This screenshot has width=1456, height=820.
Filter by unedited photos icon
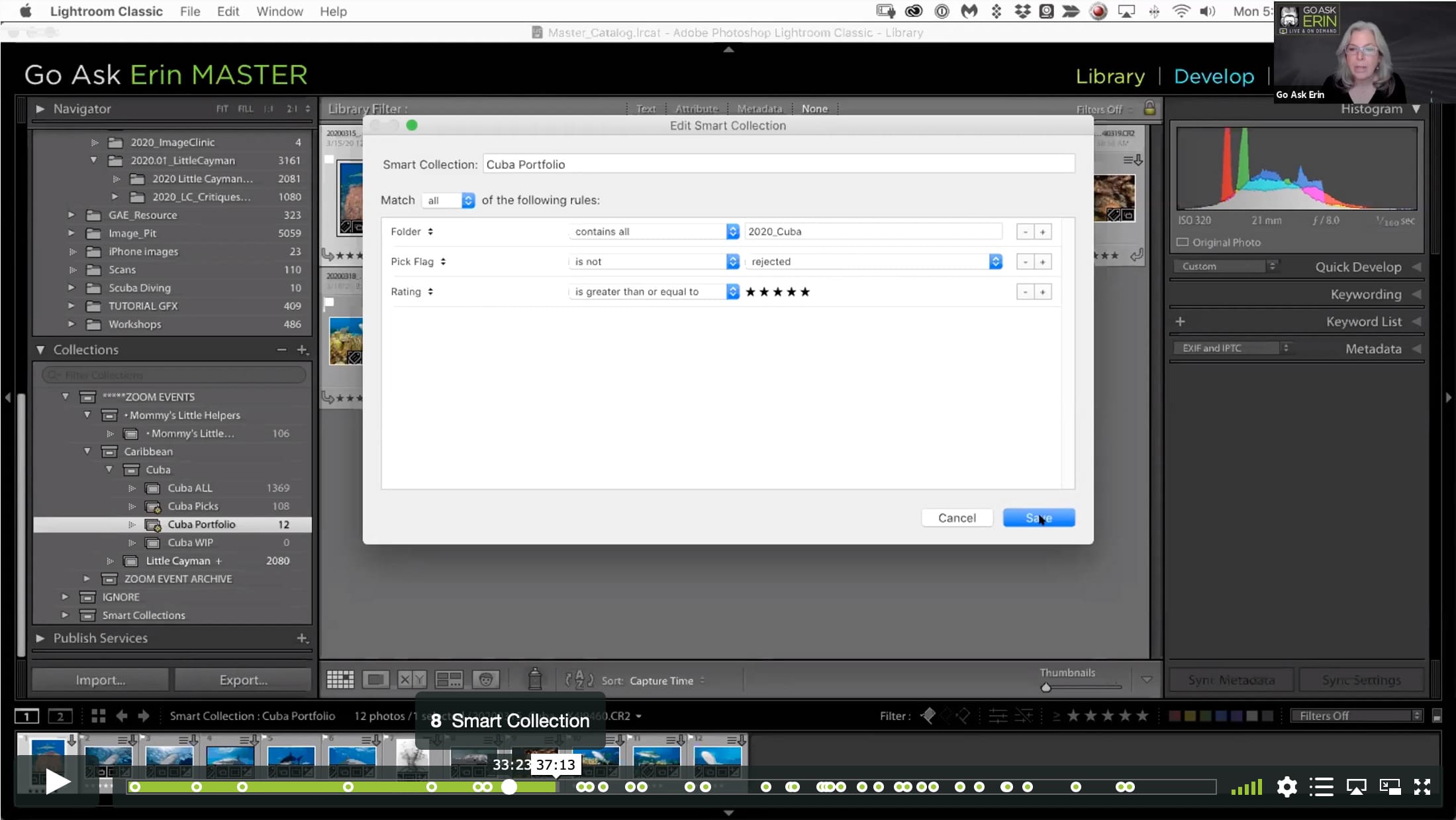coord(1024,715)
